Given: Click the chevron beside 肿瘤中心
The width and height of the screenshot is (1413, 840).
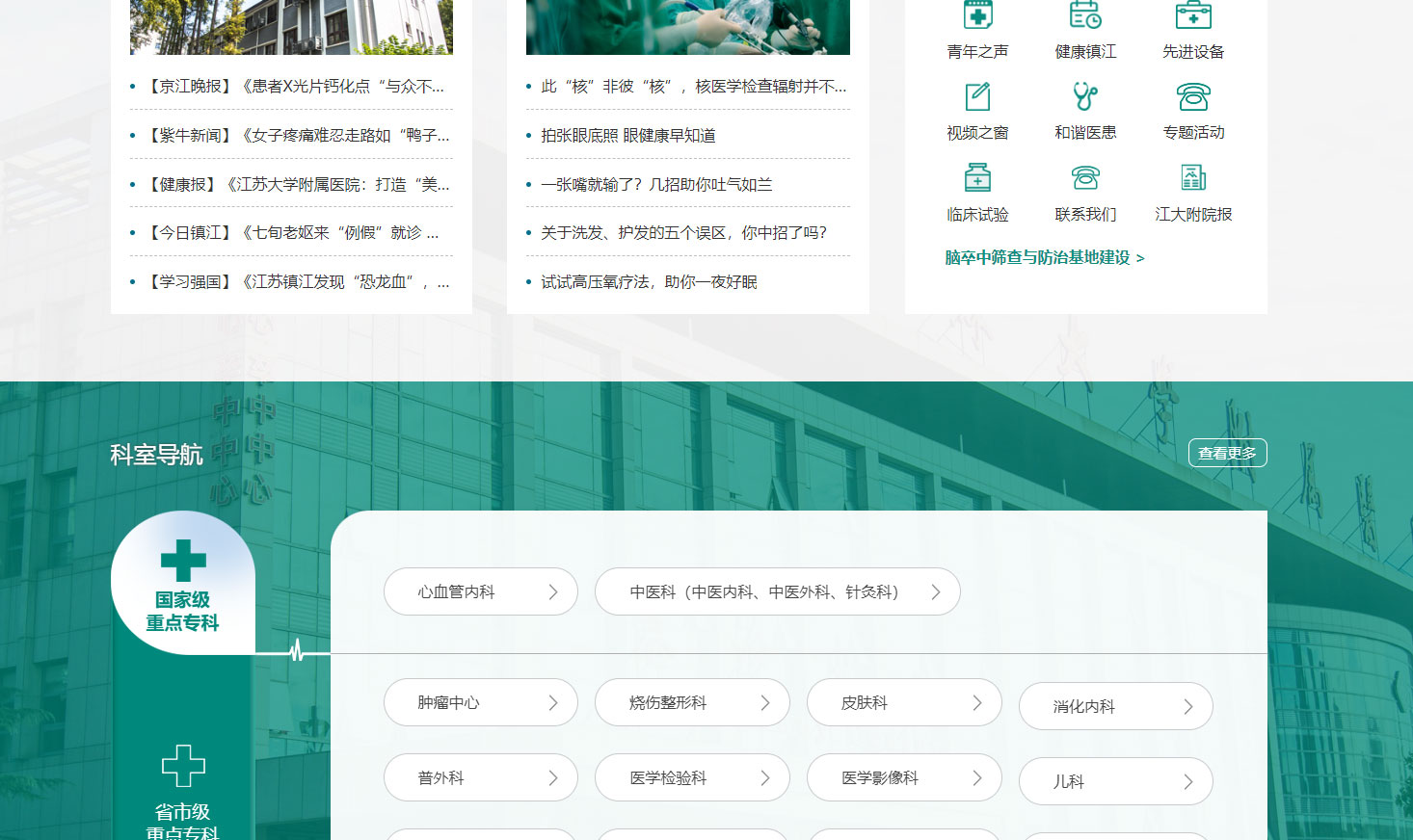Looking at the screenshot, I should click(553, 702).
